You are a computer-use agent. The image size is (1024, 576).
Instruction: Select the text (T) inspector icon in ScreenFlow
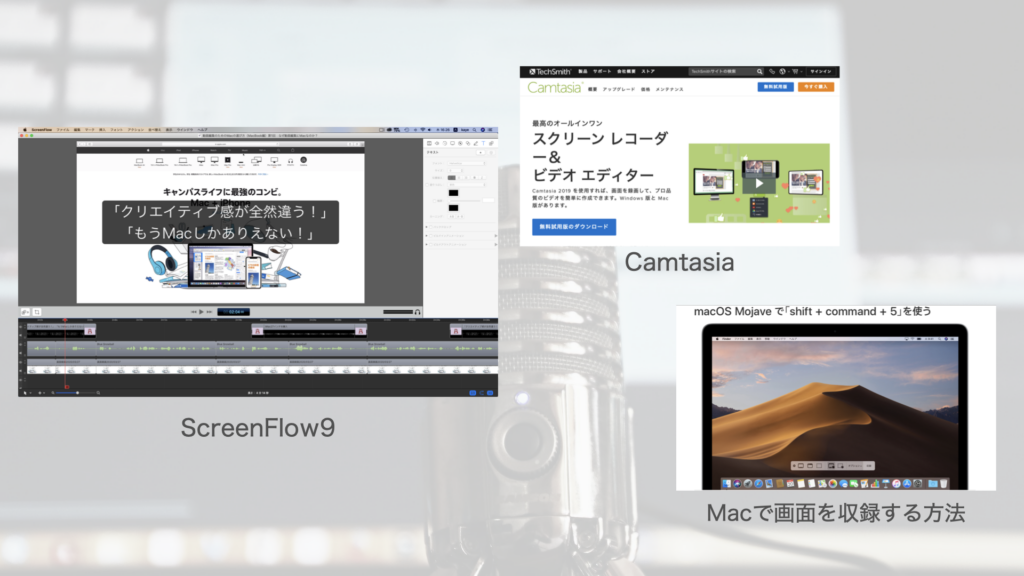484,143
